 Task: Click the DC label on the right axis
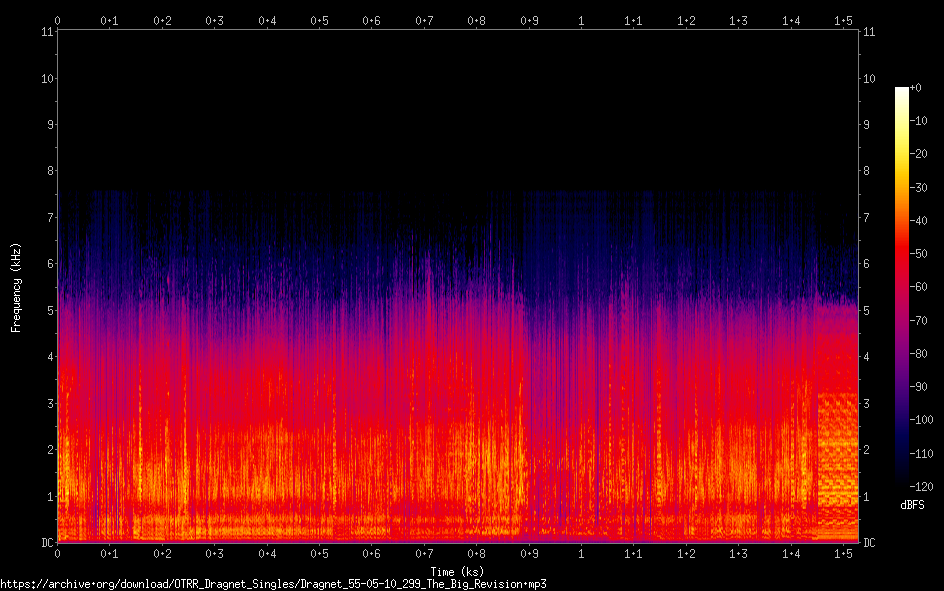pos(870,543)
